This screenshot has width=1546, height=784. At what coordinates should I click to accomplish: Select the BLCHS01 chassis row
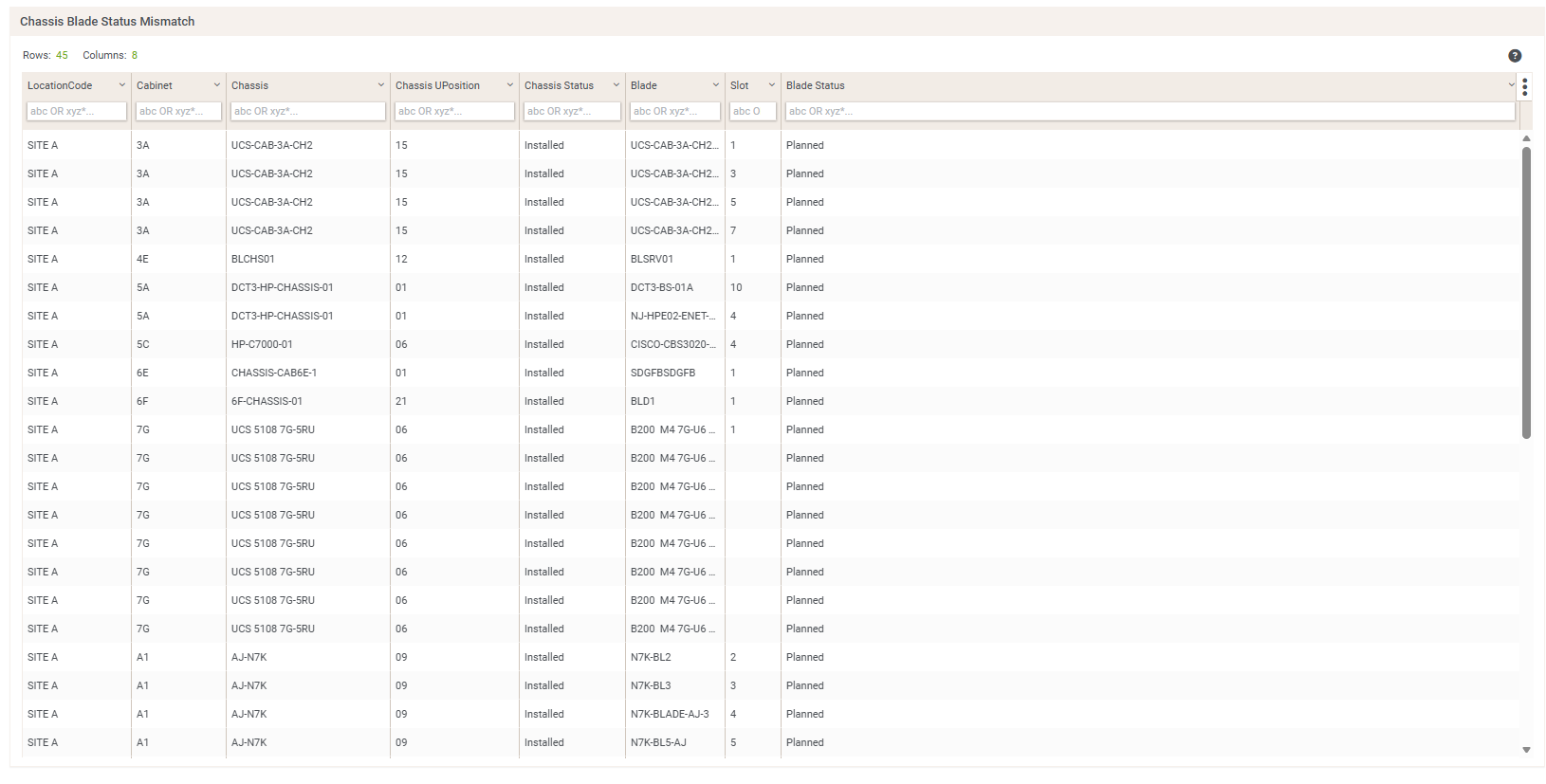(253, 259)
